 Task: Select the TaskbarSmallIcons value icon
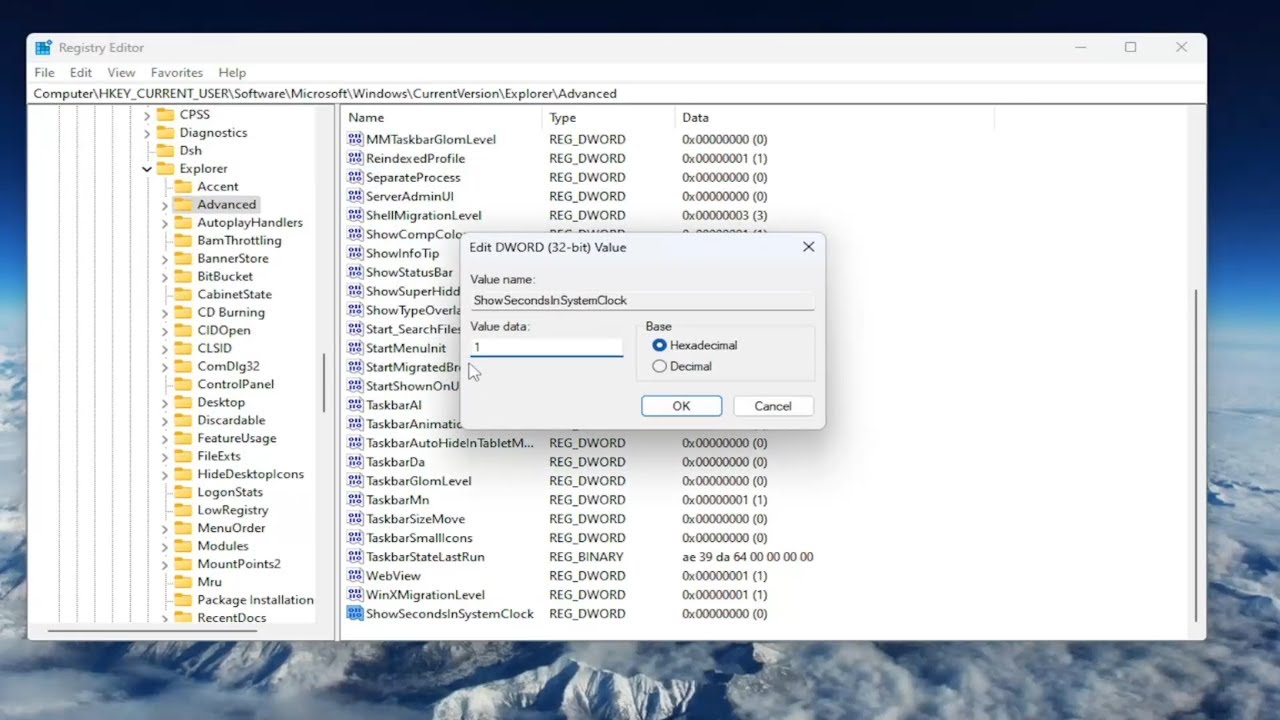[355, 538]
